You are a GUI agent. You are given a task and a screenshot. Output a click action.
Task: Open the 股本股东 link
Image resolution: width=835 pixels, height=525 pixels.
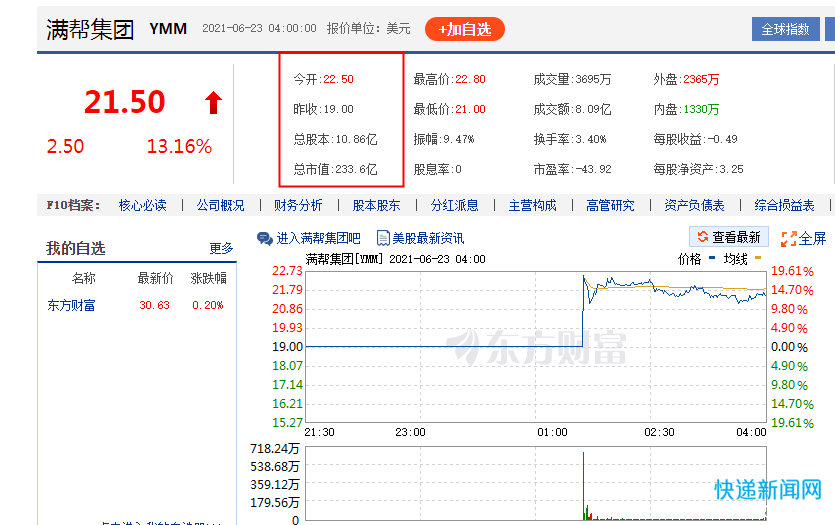tap(376, 206)
